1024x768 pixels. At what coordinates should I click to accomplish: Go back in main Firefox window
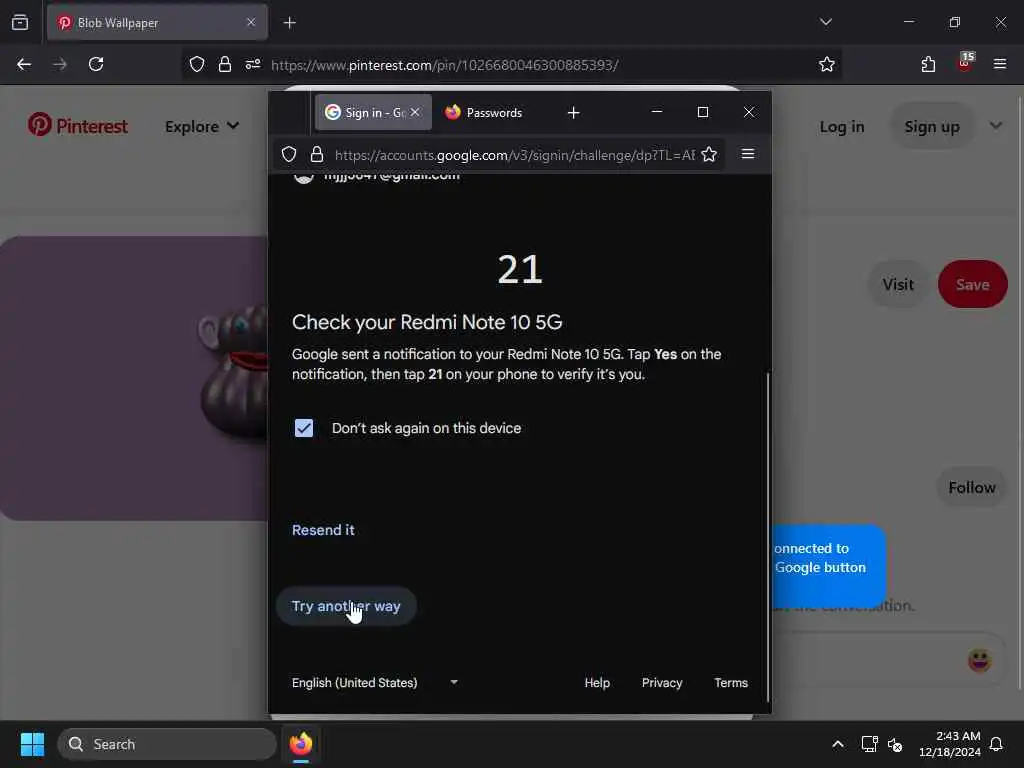(x=24, y=64)
